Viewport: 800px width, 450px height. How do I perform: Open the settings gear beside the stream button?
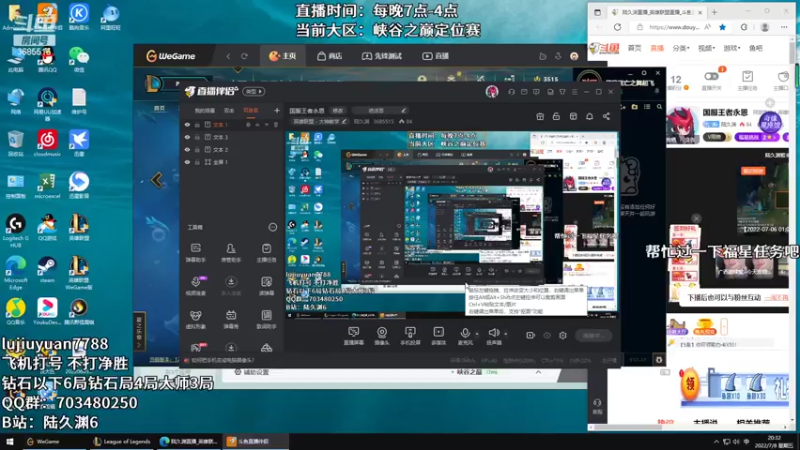[563, 336]
